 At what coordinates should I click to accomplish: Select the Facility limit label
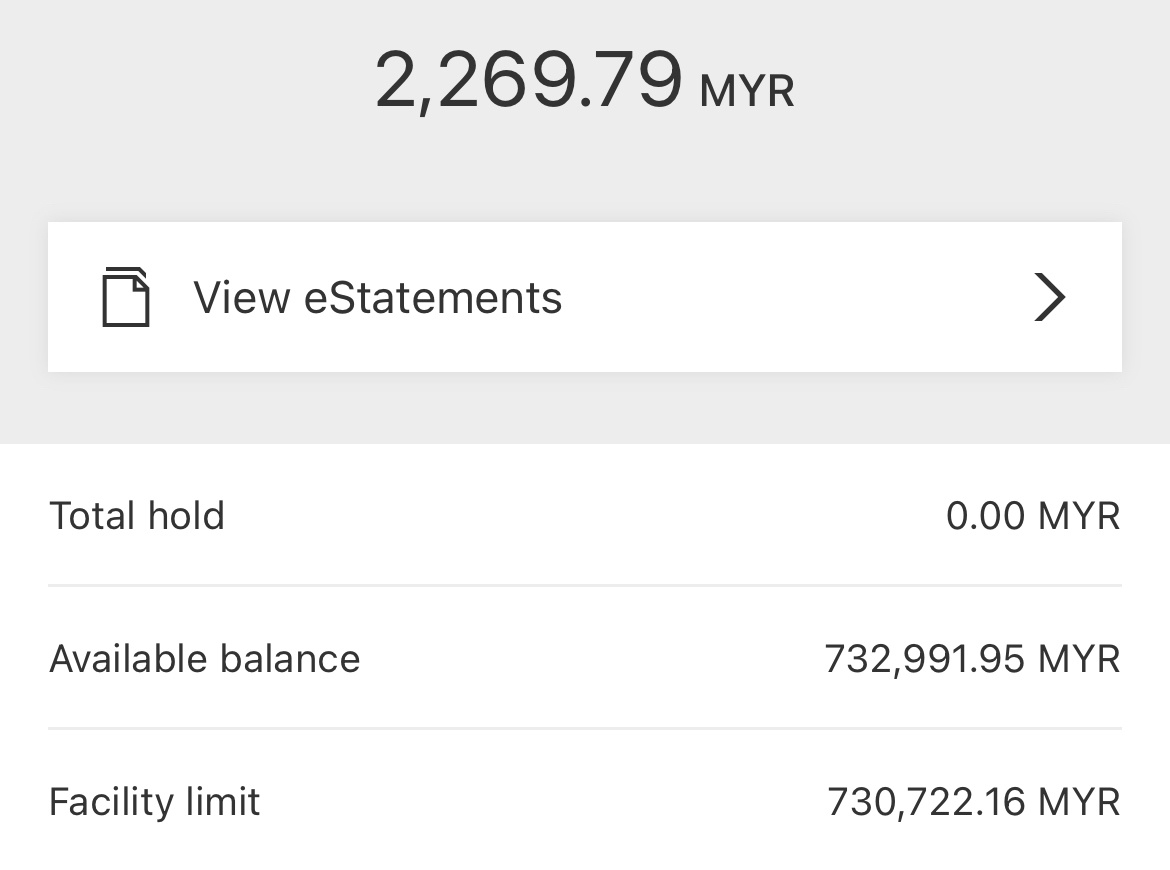coord(154,802)
